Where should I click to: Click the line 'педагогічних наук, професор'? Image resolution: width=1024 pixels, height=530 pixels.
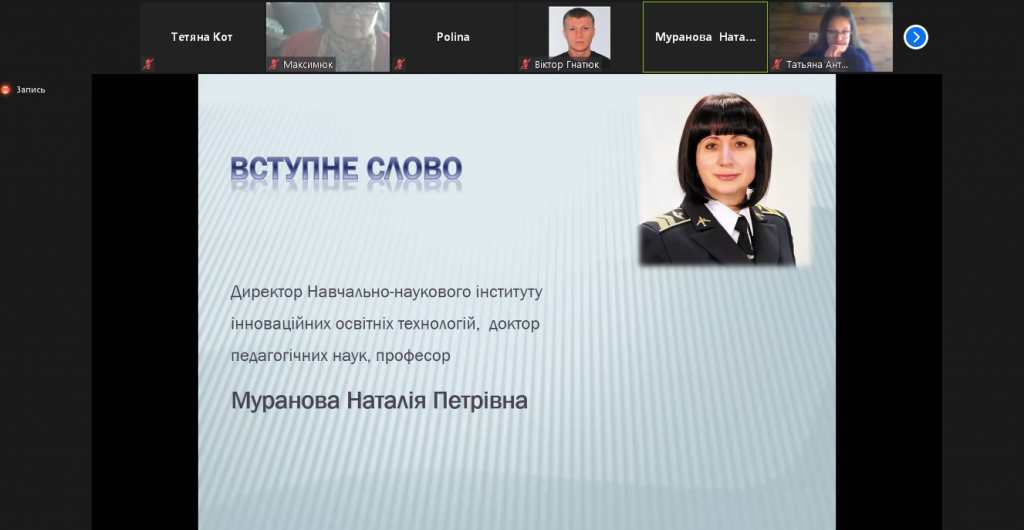click(x=340, y=356)
